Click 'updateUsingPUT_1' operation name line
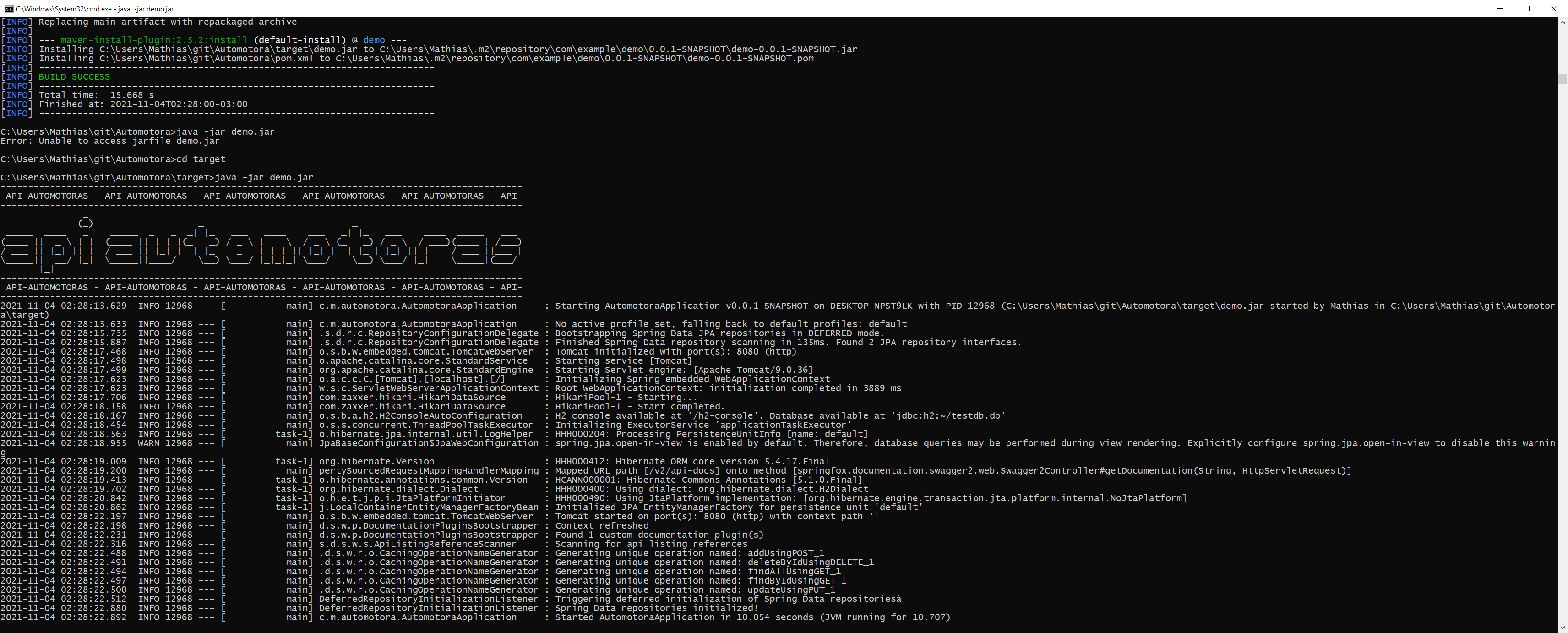Viewport: 1568px width, 633px height. (695, 589)
